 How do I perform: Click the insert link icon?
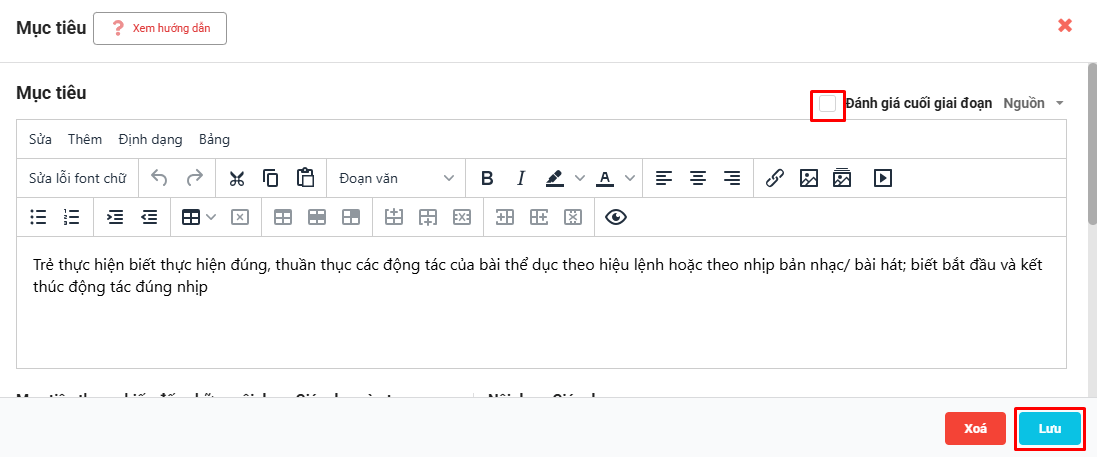click(774, 178)
